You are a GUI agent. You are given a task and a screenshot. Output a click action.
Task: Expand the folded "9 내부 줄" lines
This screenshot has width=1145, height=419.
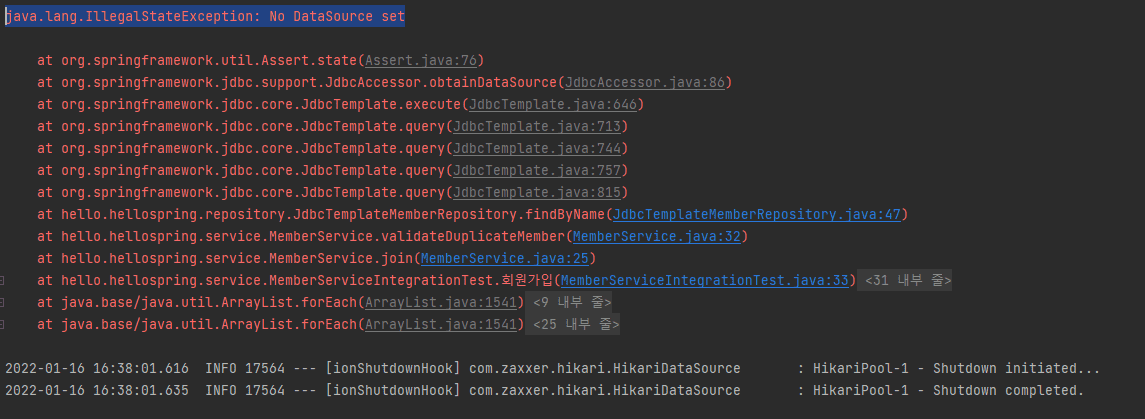(x=570, y=302)
